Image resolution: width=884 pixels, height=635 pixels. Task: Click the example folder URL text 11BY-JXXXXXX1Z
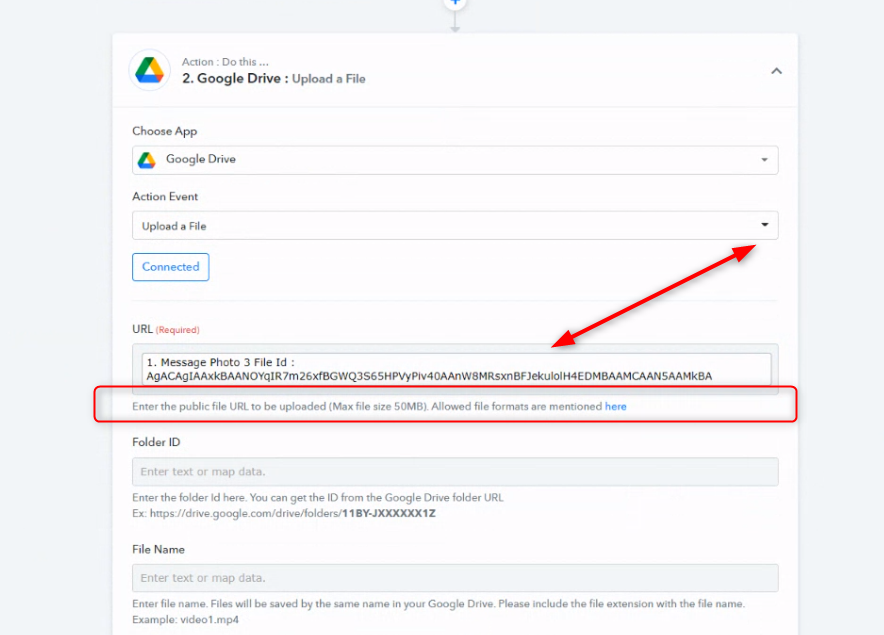[x=388, y=513]
